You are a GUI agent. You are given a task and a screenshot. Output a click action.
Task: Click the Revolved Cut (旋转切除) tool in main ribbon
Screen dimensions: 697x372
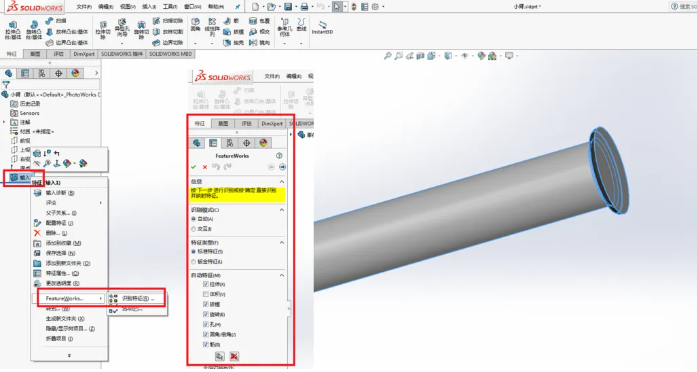click(141, 29)
